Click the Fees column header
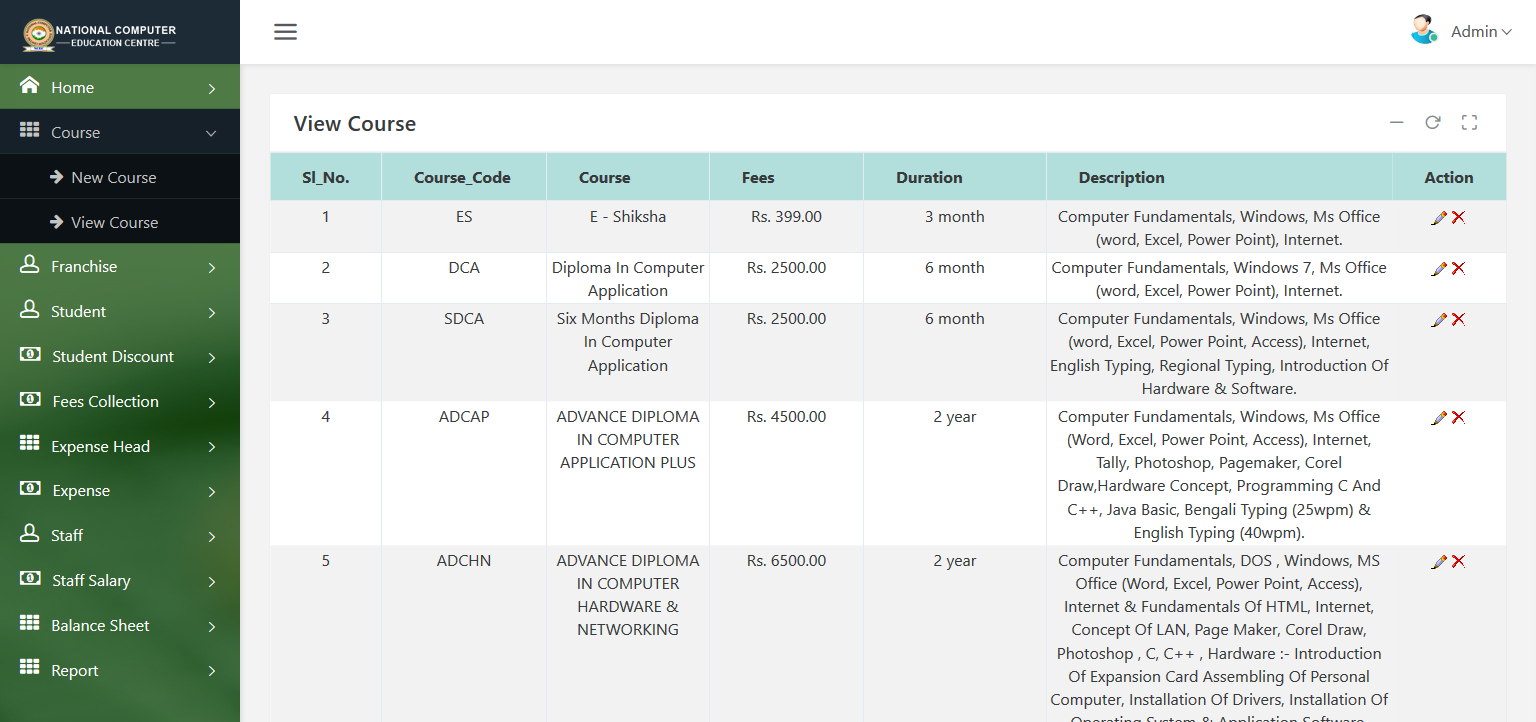Image resolution: width=1536 pixels, height=722 pixels. tap(786, 177)
